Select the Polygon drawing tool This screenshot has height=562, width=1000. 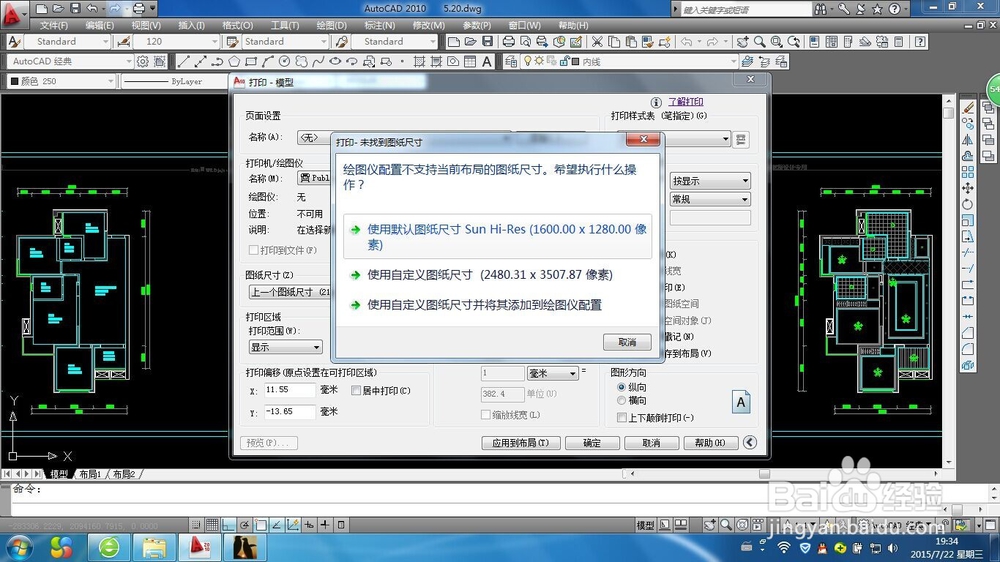(234, 61)
